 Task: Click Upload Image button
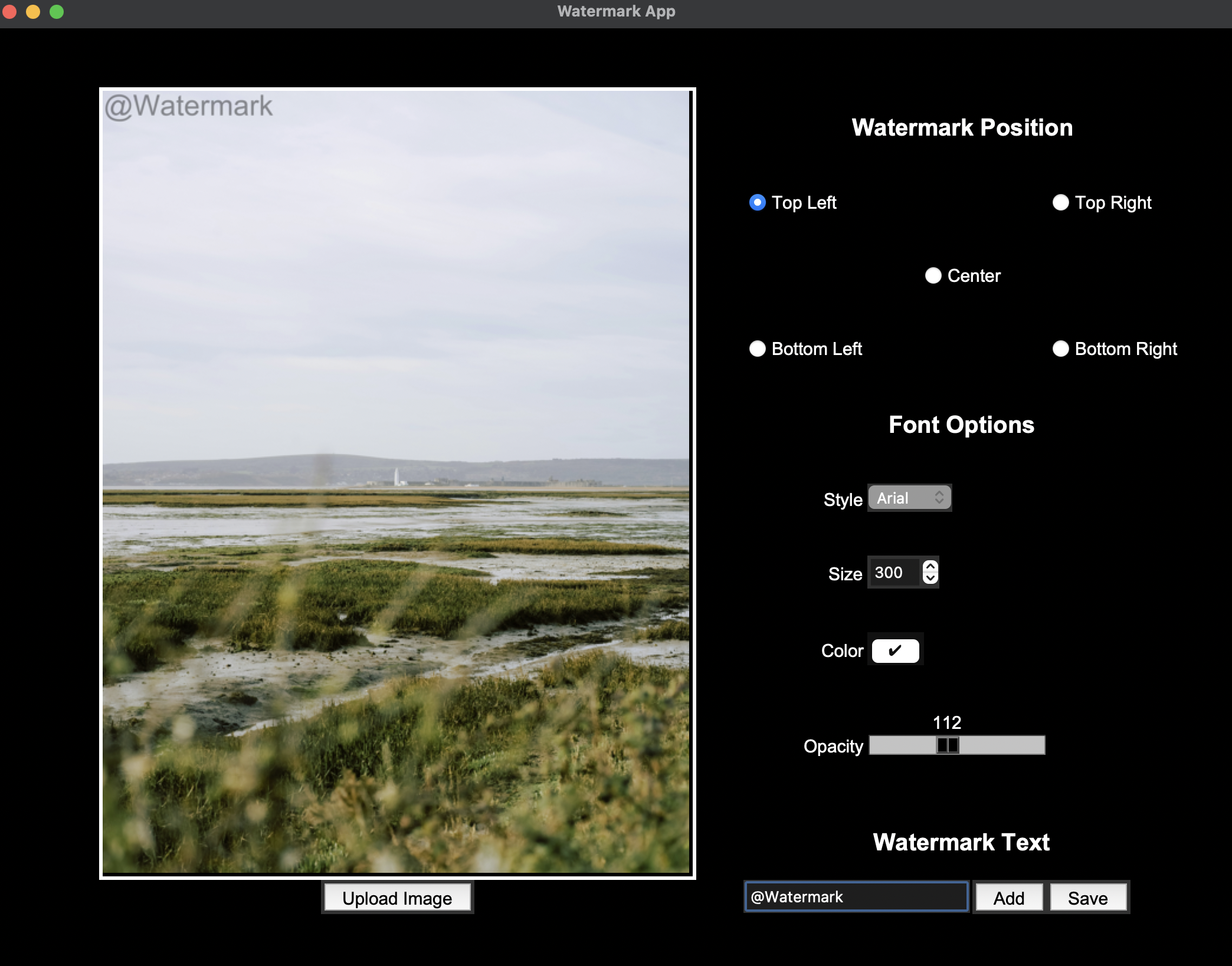click(x=398, y=898)
